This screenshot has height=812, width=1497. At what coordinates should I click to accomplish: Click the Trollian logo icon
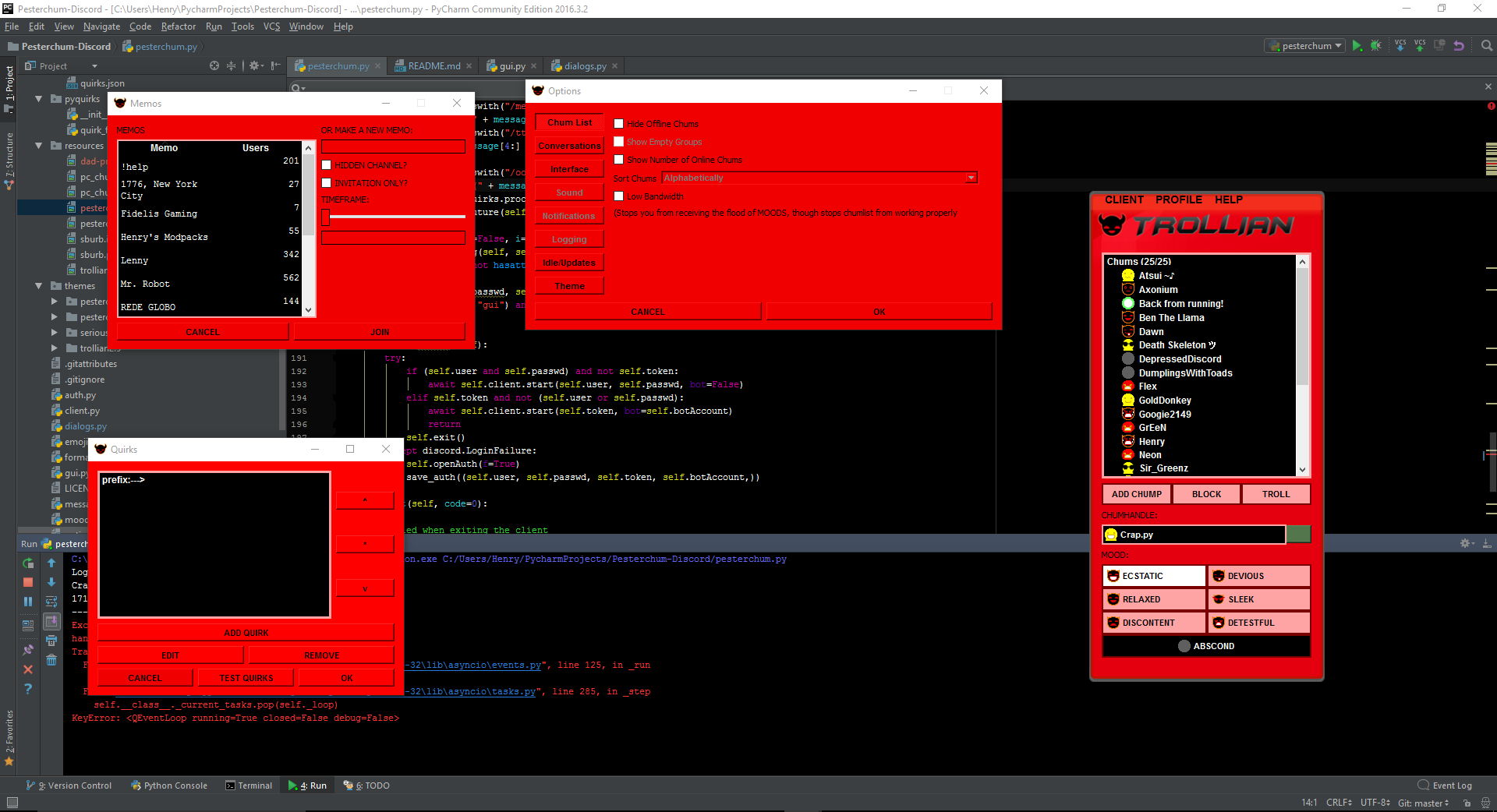pyautogui.click(x=1112, y=225)
